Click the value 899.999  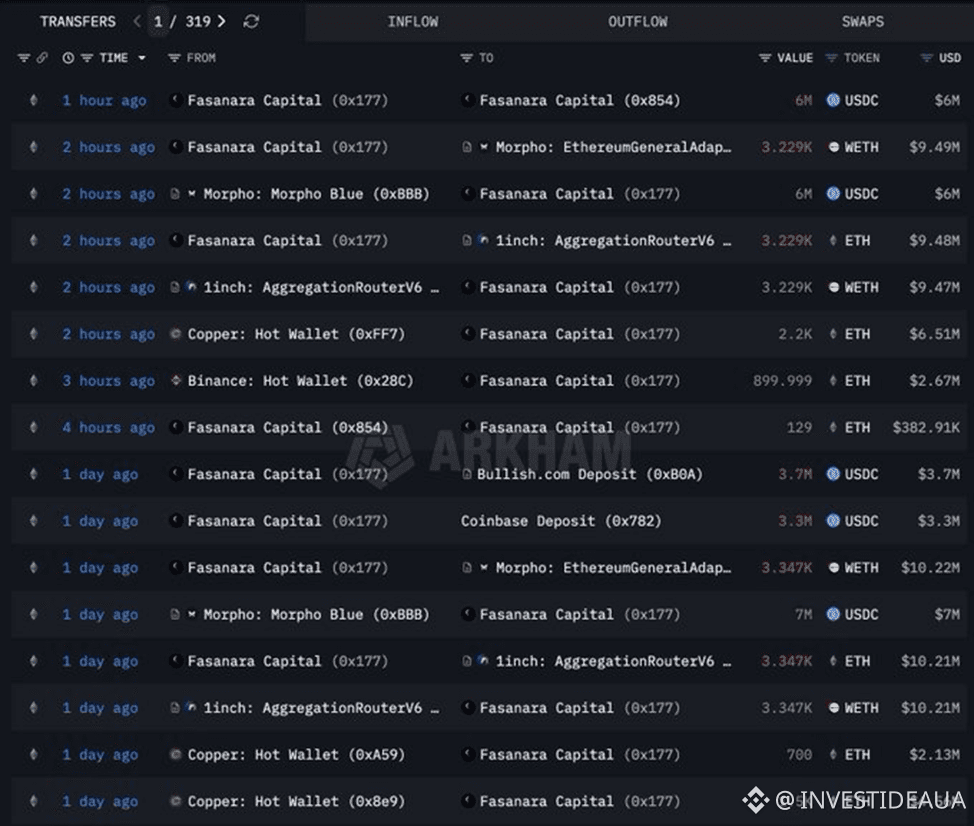click(x=782, y=381)
